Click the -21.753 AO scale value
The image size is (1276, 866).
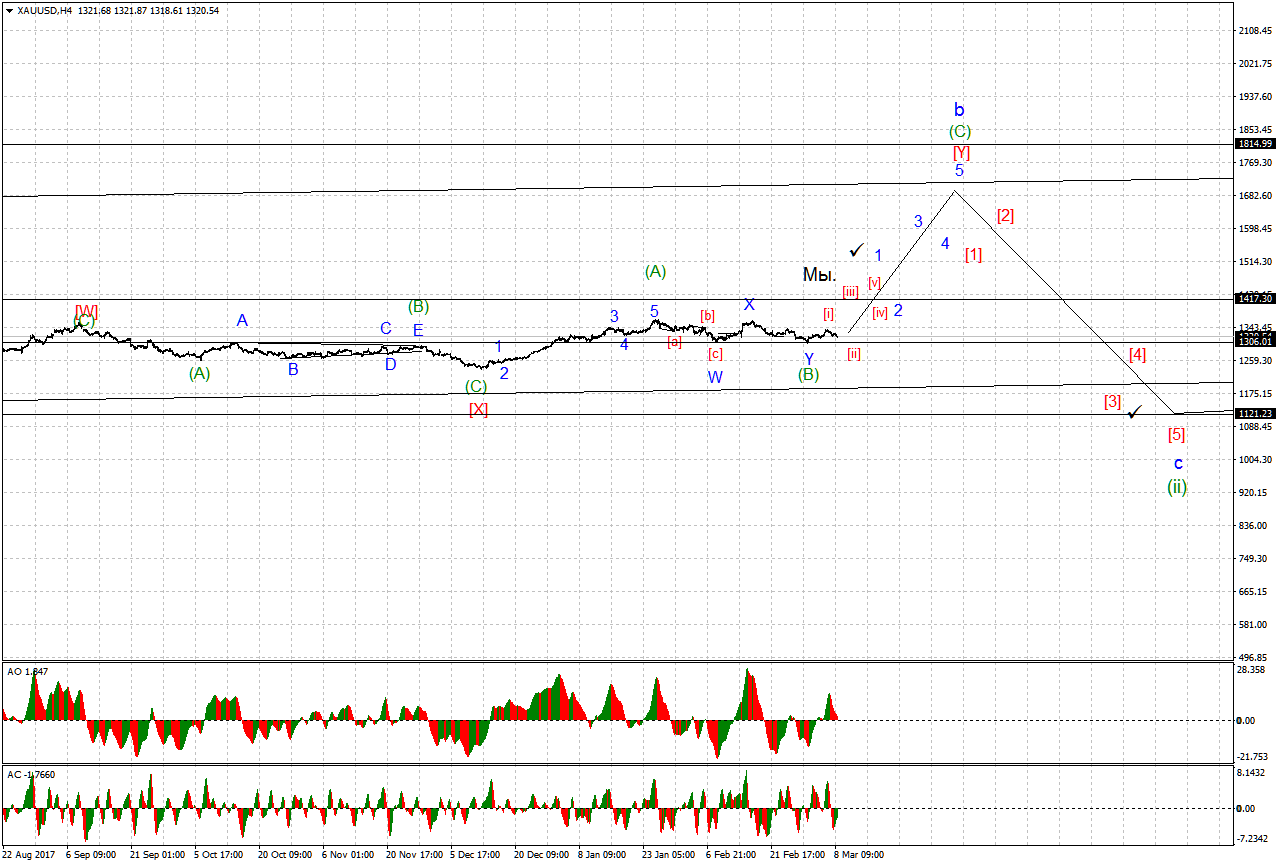click(1253, 757)
